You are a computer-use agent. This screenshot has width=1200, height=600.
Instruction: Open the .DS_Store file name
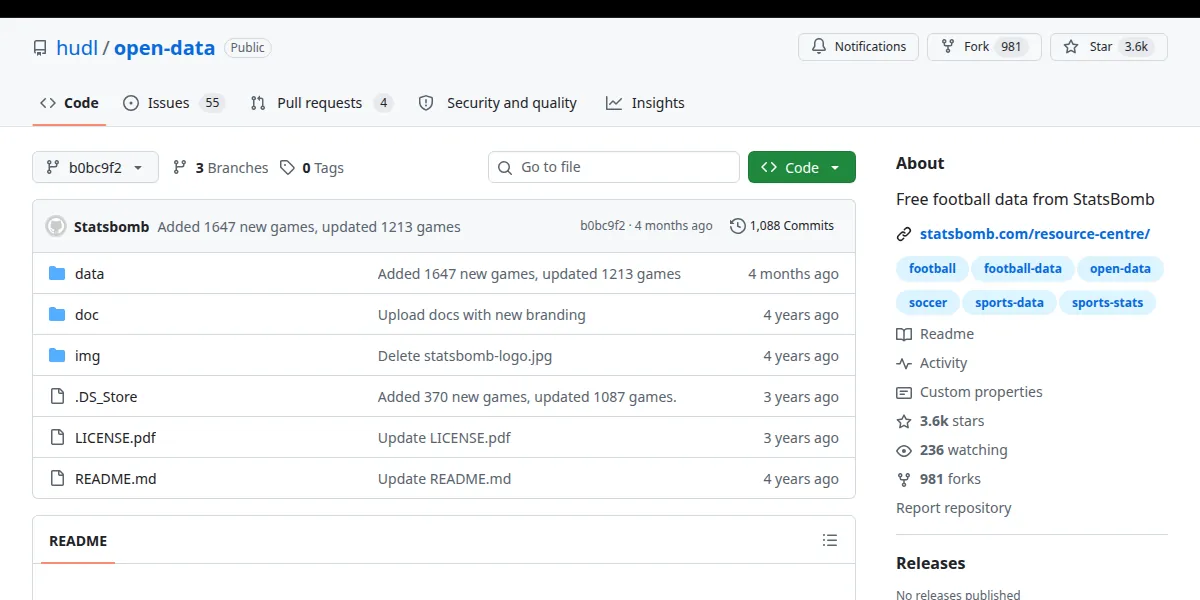(x=106, y=397)
